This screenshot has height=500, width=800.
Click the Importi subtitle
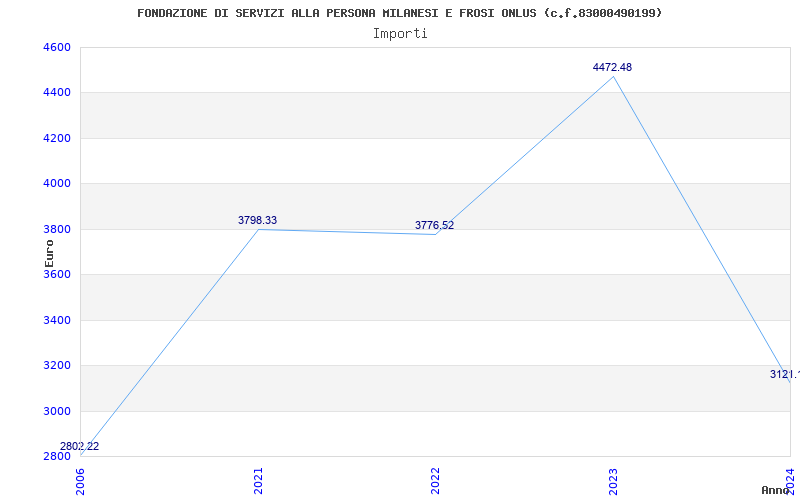[400, 34]
